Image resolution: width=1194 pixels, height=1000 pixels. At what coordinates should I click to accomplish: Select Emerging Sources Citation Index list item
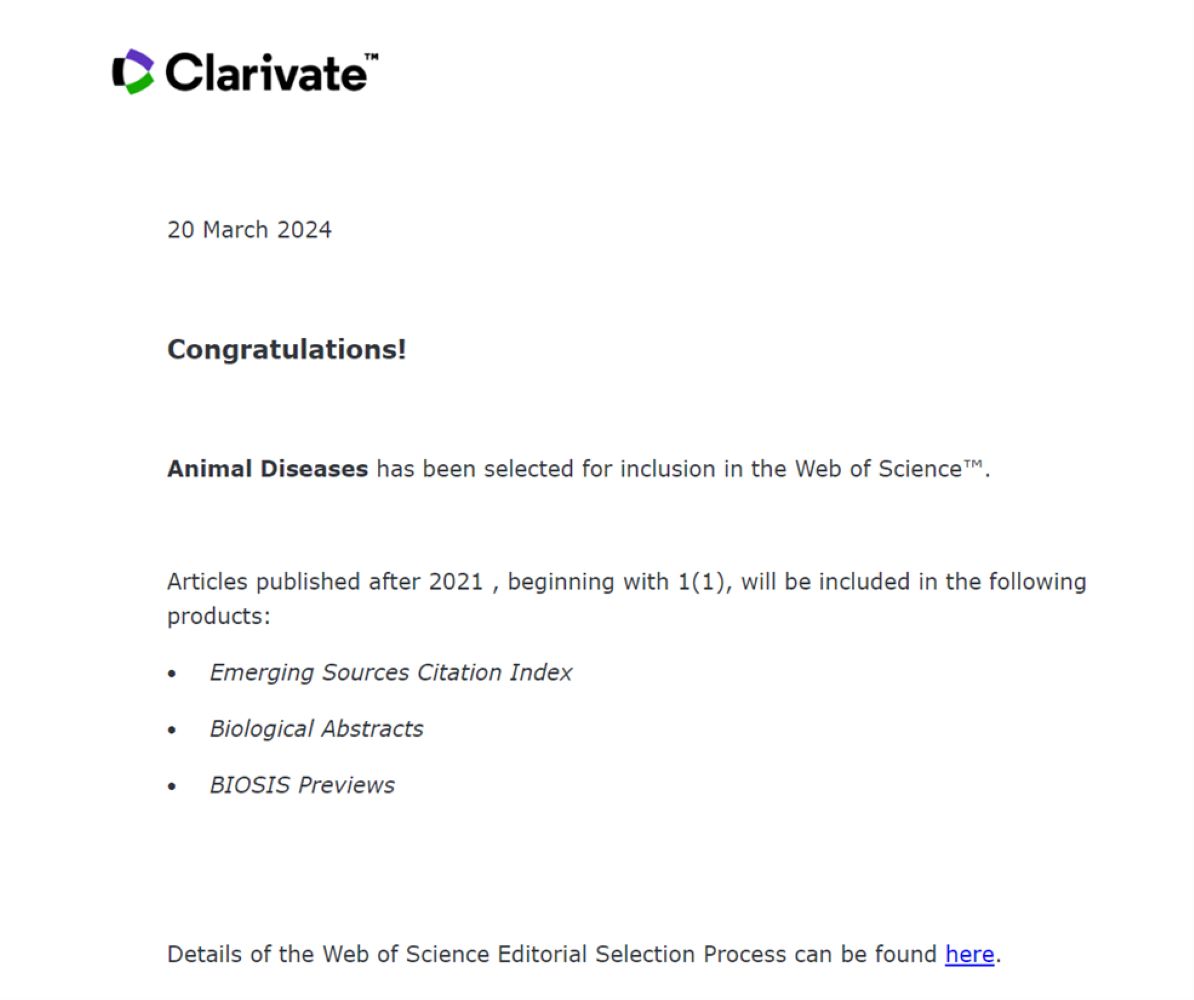[390, 673]
